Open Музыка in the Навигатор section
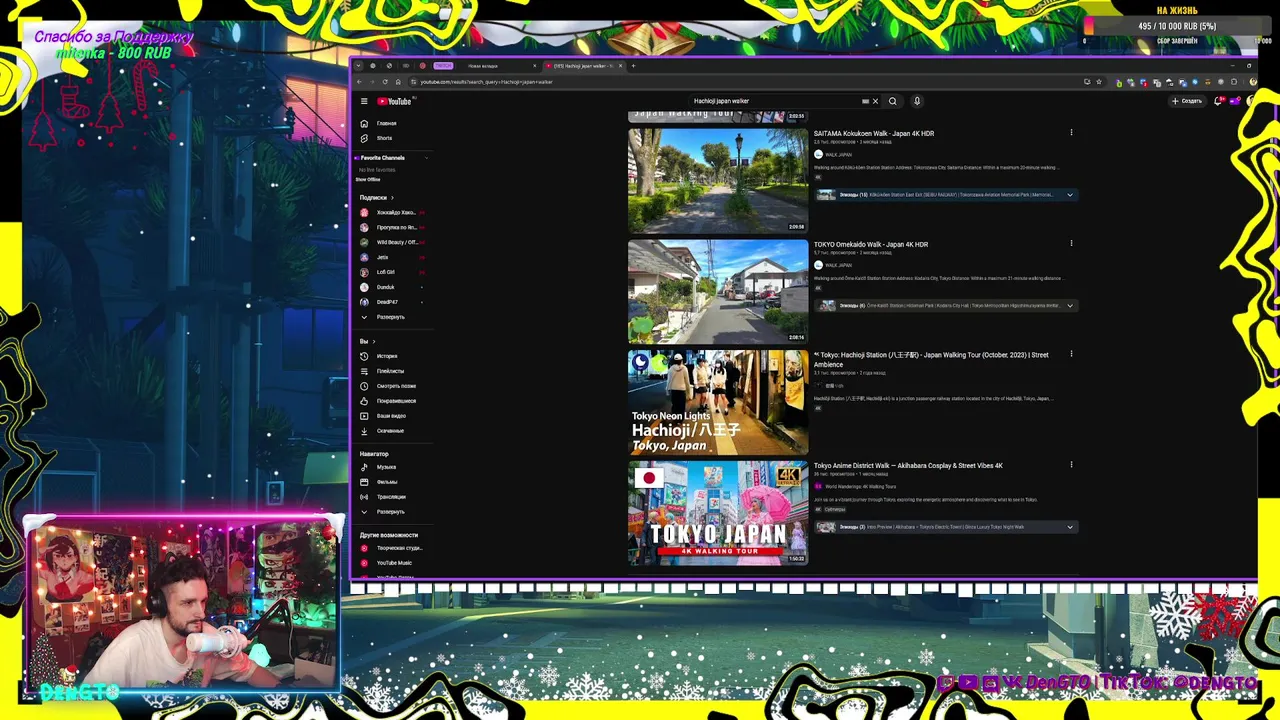This screenshot has height=720, width=1280. pyautogui.click(x=386, y=467)
